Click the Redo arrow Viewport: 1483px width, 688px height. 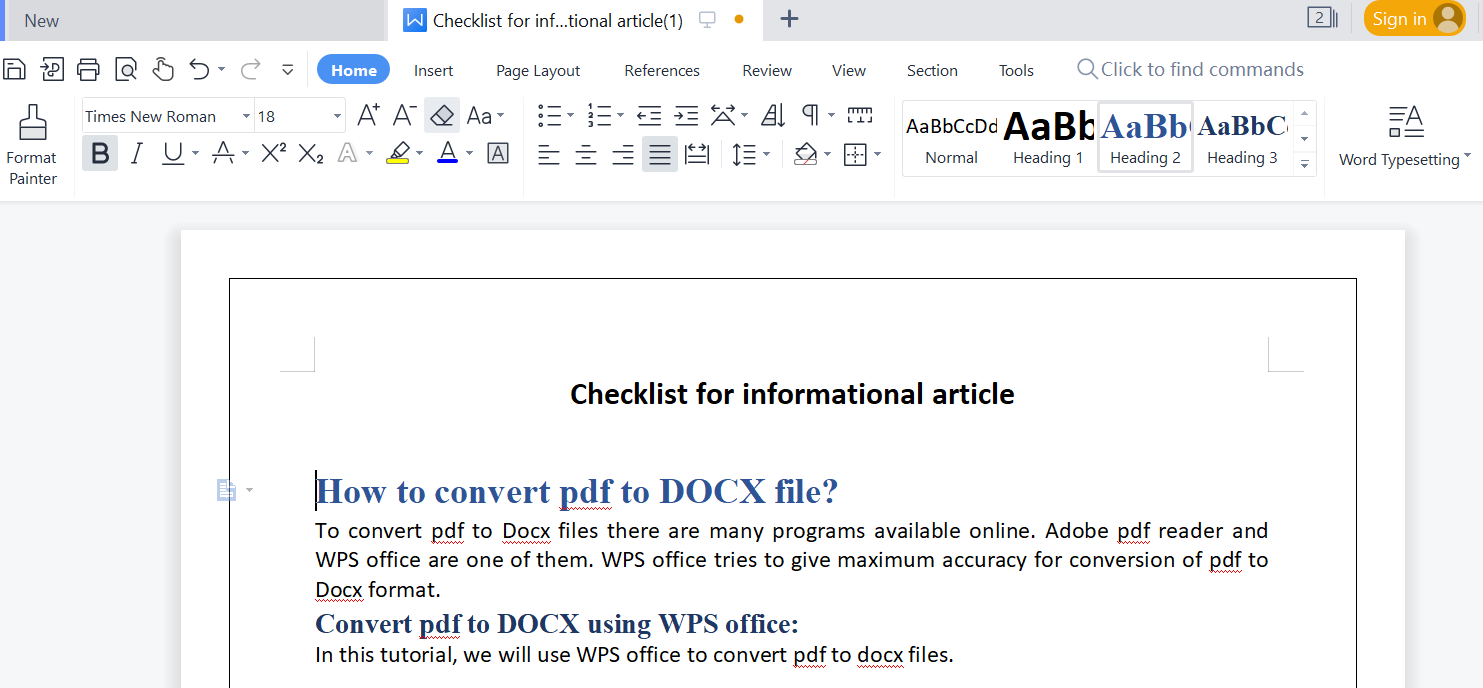coord(250,69)
